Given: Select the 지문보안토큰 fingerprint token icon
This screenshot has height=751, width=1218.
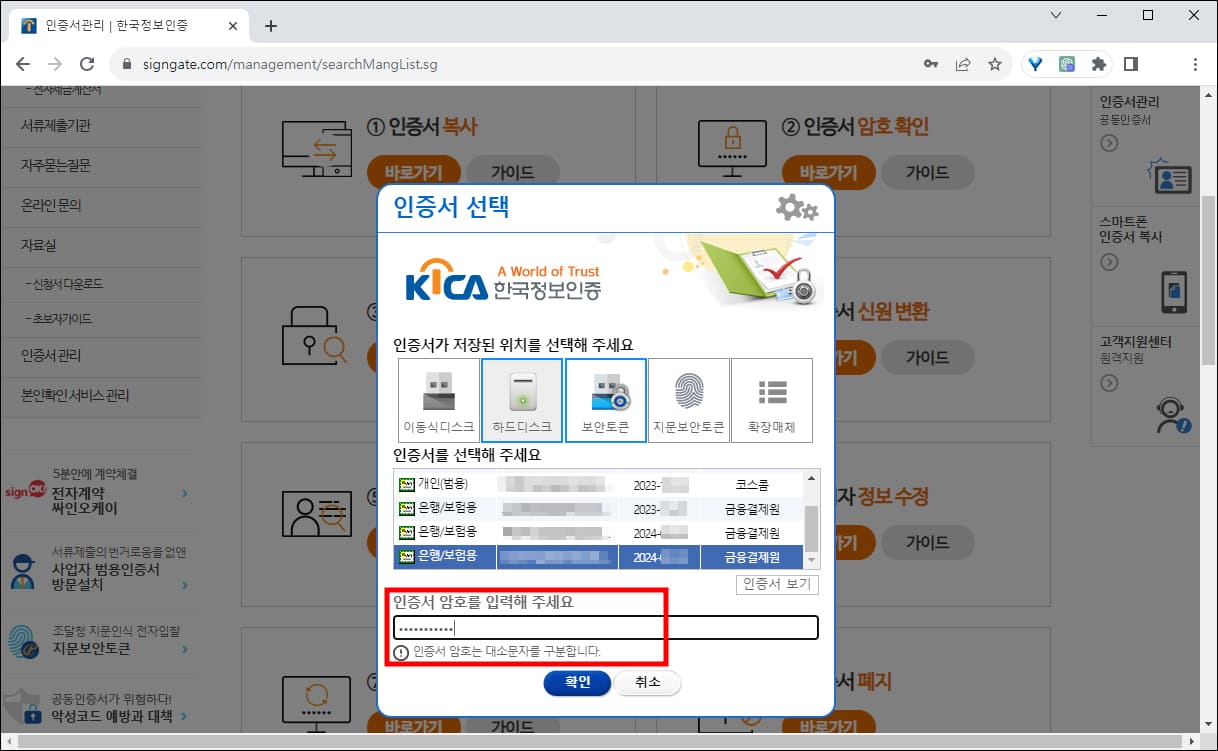Looking at the screenshot, I should pos(689,398).
